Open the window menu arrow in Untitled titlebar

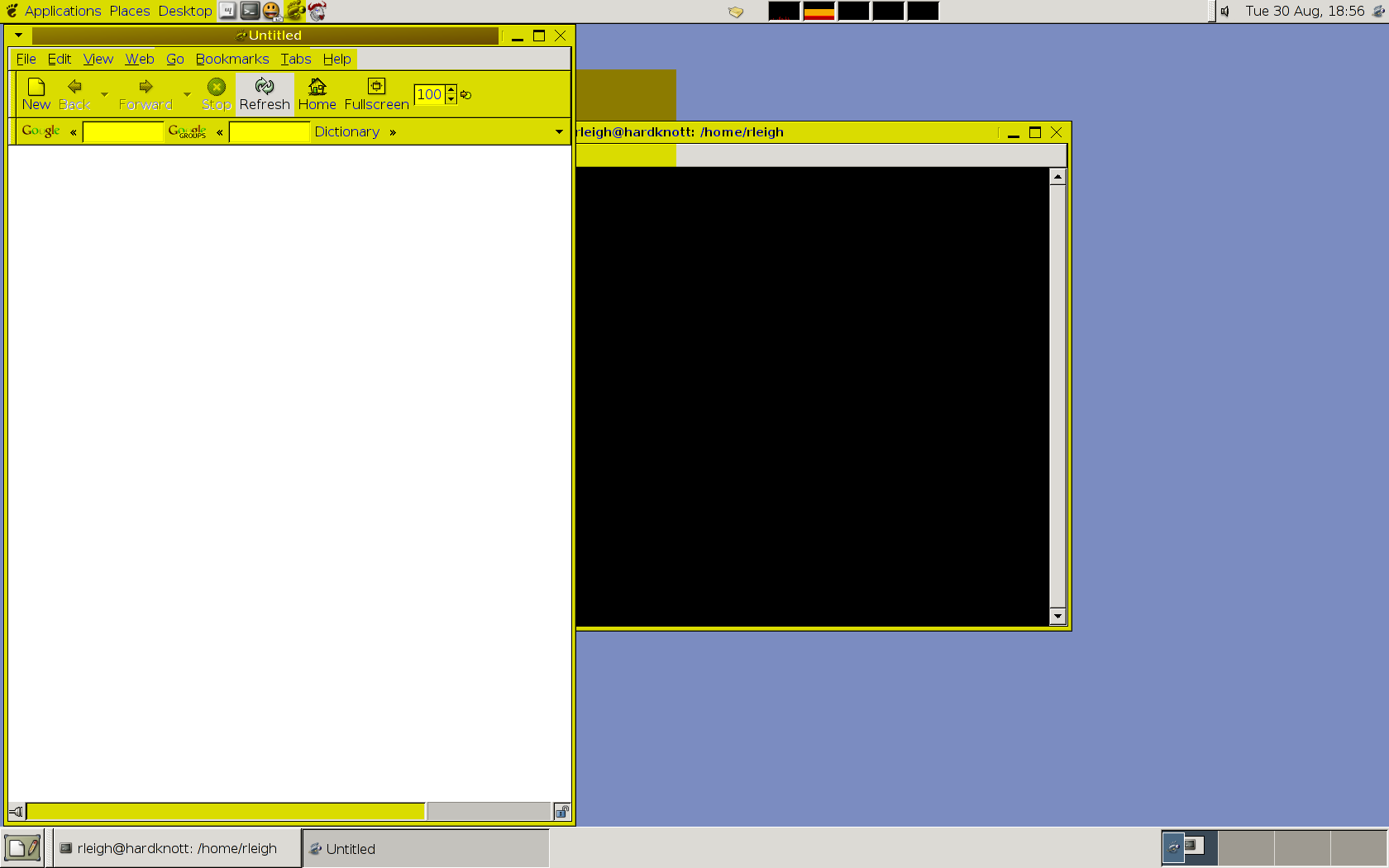tap(18, 36)
